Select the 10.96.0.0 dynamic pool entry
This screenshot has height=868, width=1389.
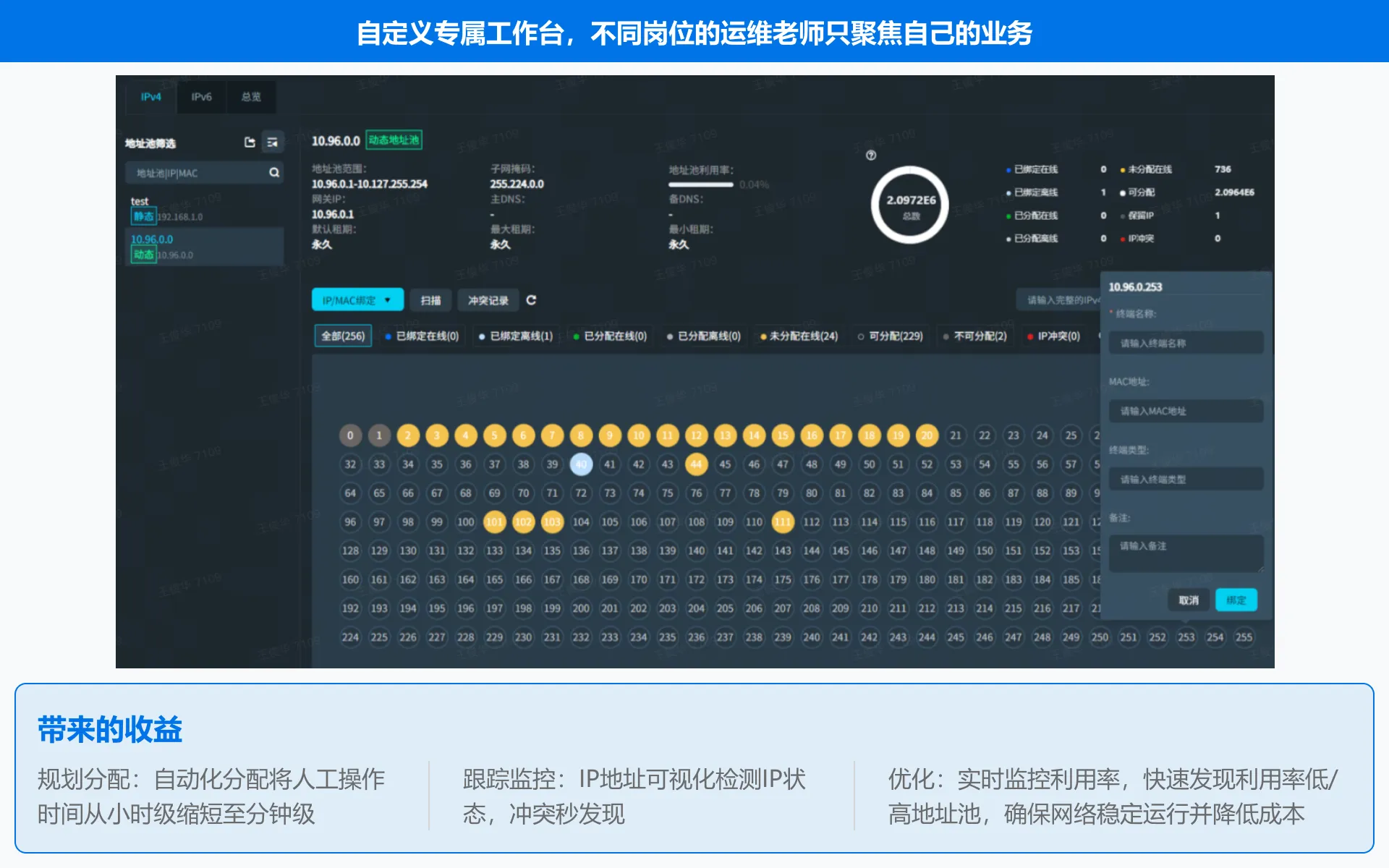tap(205, 247)
